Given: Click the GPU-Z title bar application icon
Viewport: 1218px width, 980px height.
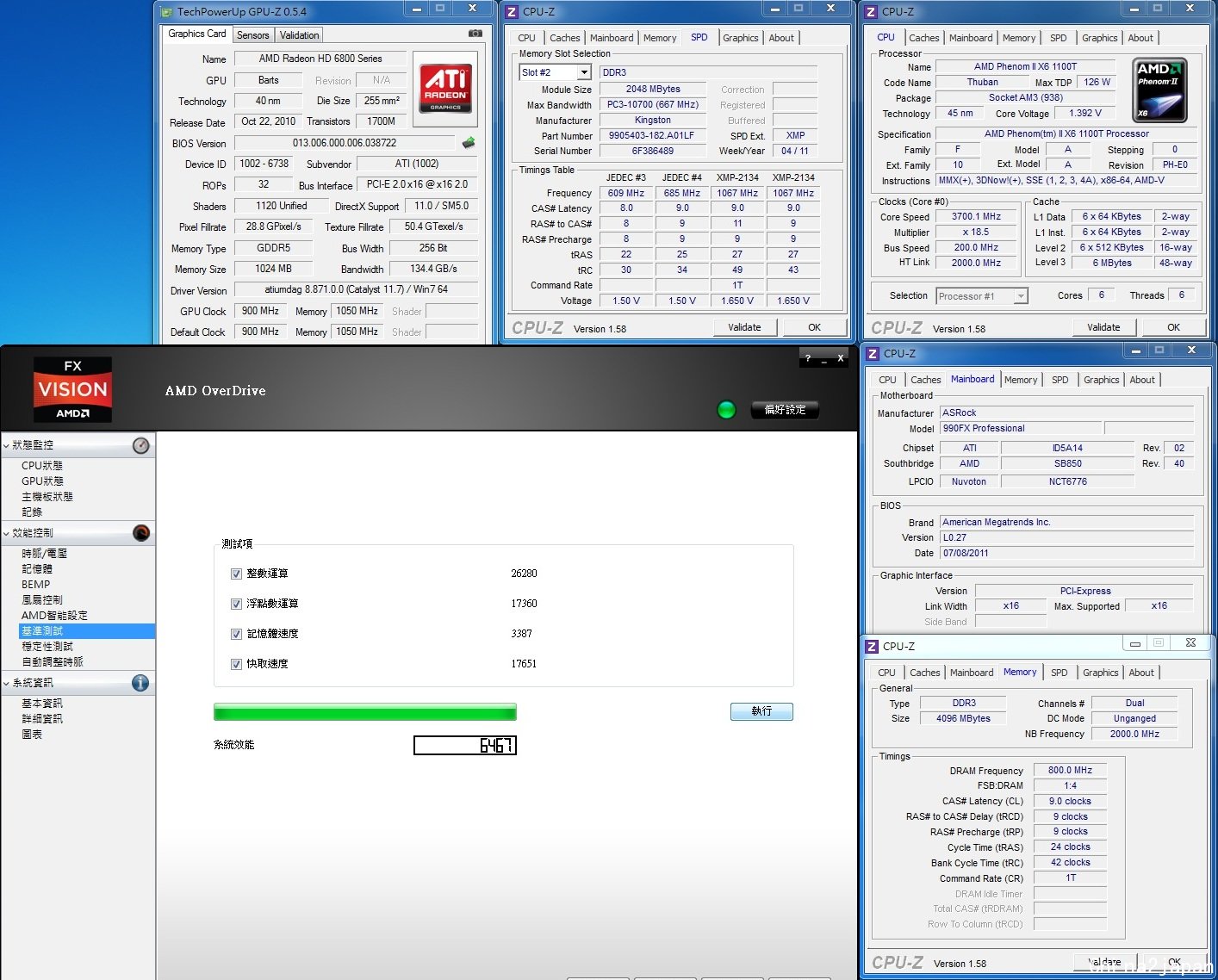Looking at the screenshot, I should tap(167, 11).
